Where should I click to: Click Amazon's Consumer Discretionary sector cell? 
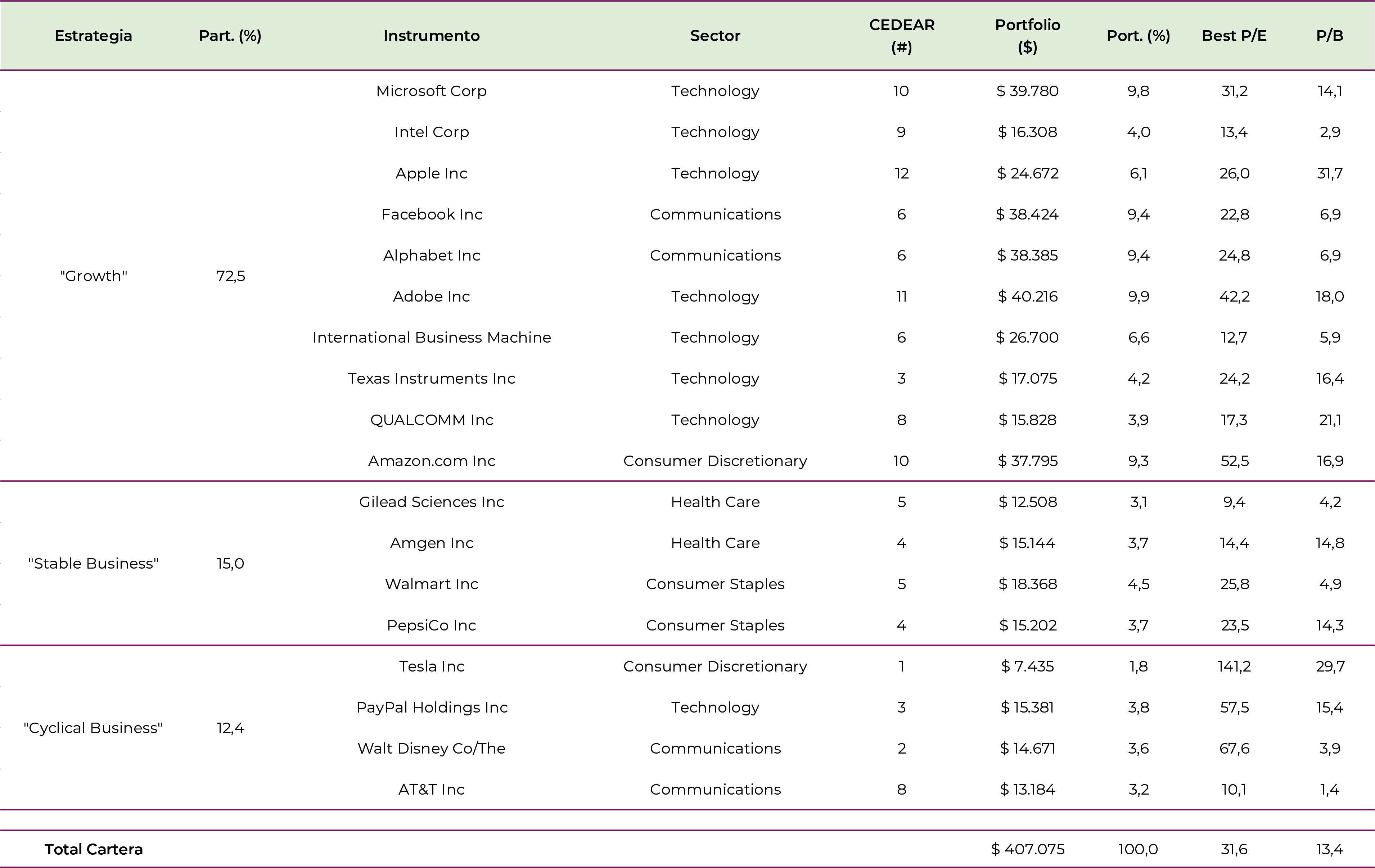click(x=715, y=461)
